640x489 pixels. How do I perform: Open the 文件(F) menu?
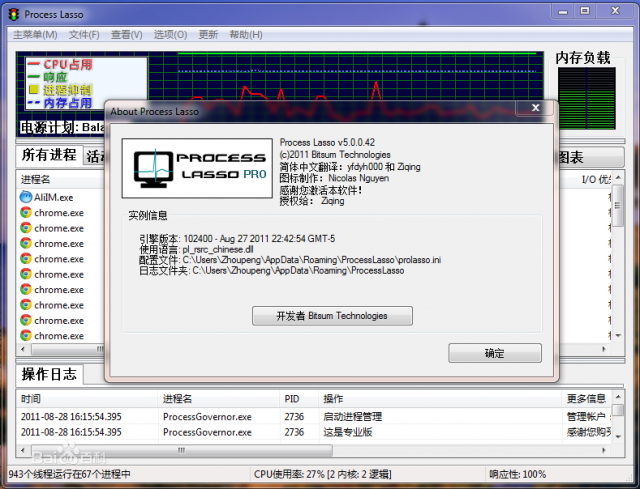pyautogui.click(x=84, y=34)
